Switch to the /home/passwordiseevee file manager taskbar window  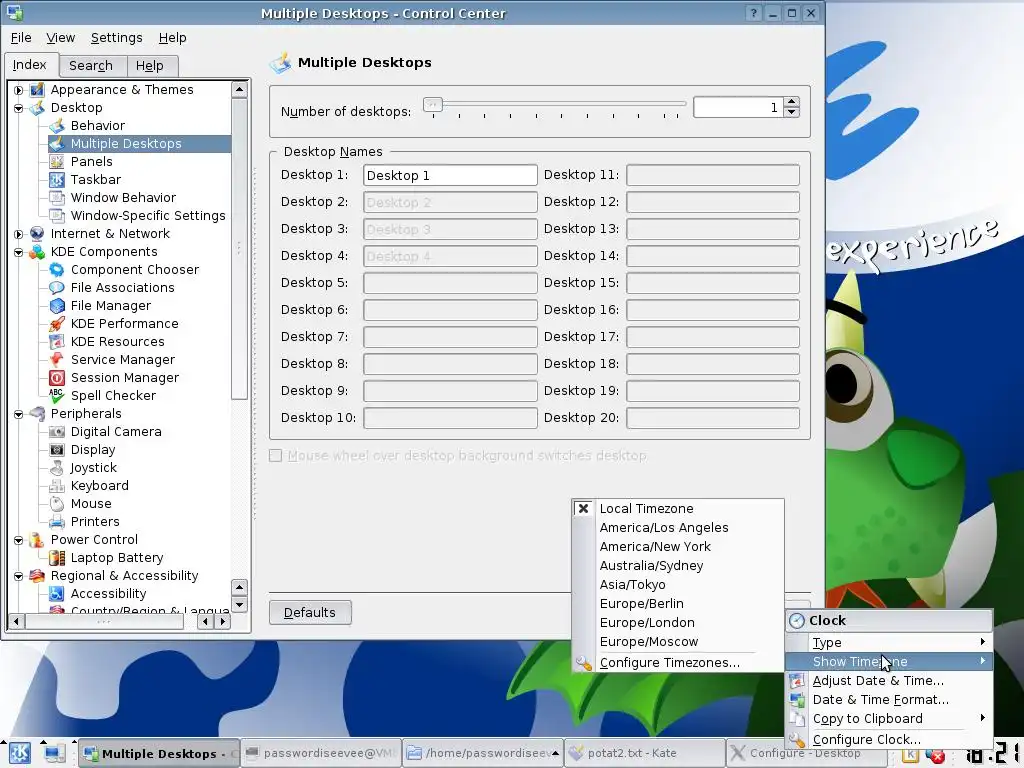pyautogui.click(x=483, y=753)
